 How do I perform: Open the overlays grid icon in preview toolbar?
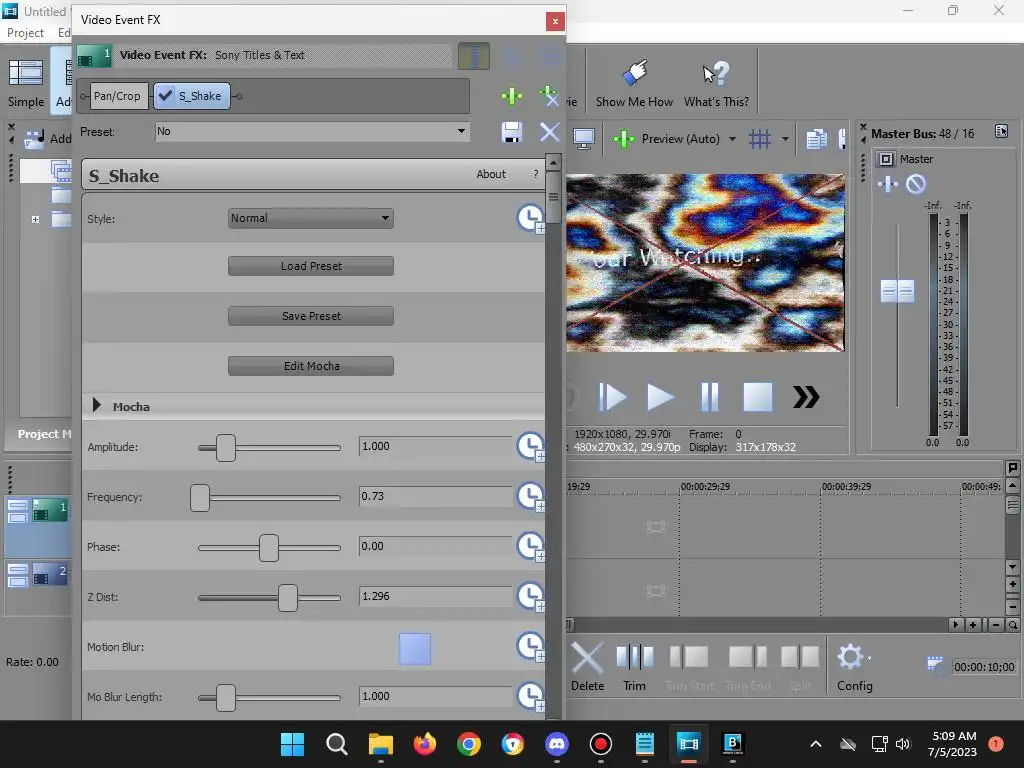point(760,138)
